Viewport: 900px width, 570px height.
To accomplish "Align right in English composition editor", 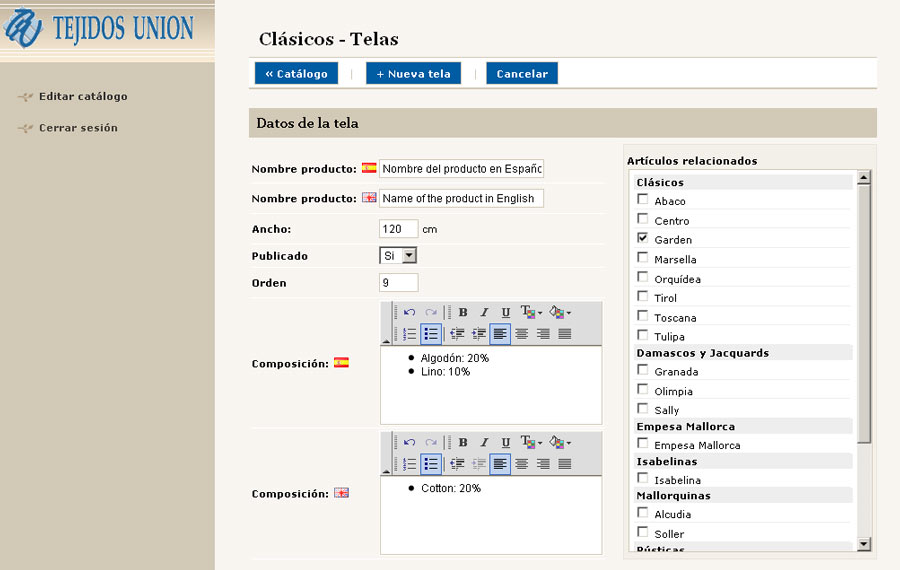I will pyautogui.click(x=543, y=464).
